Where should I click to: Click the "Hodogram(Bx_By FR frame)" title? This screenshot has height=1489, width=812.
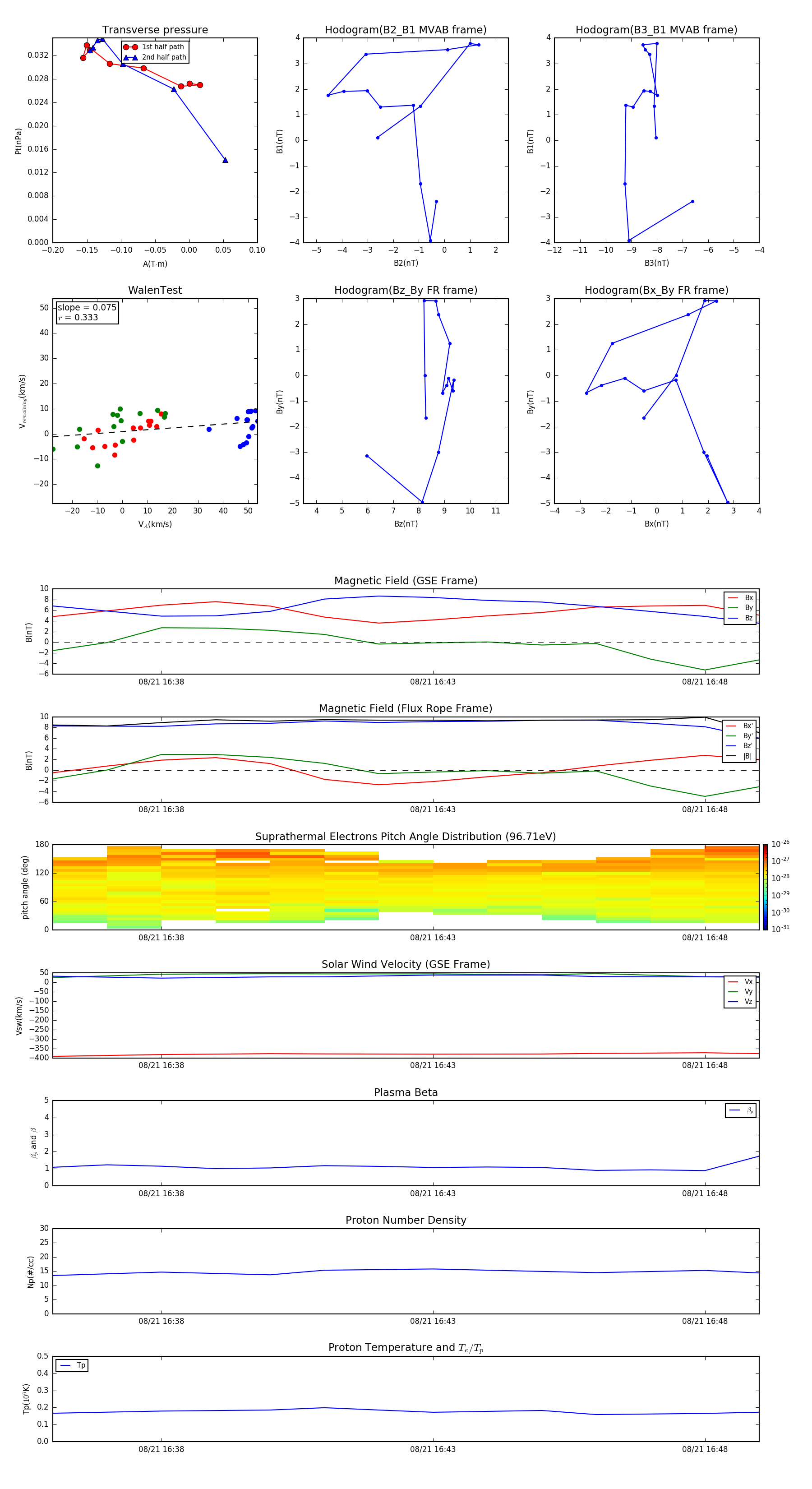(656, 290)
